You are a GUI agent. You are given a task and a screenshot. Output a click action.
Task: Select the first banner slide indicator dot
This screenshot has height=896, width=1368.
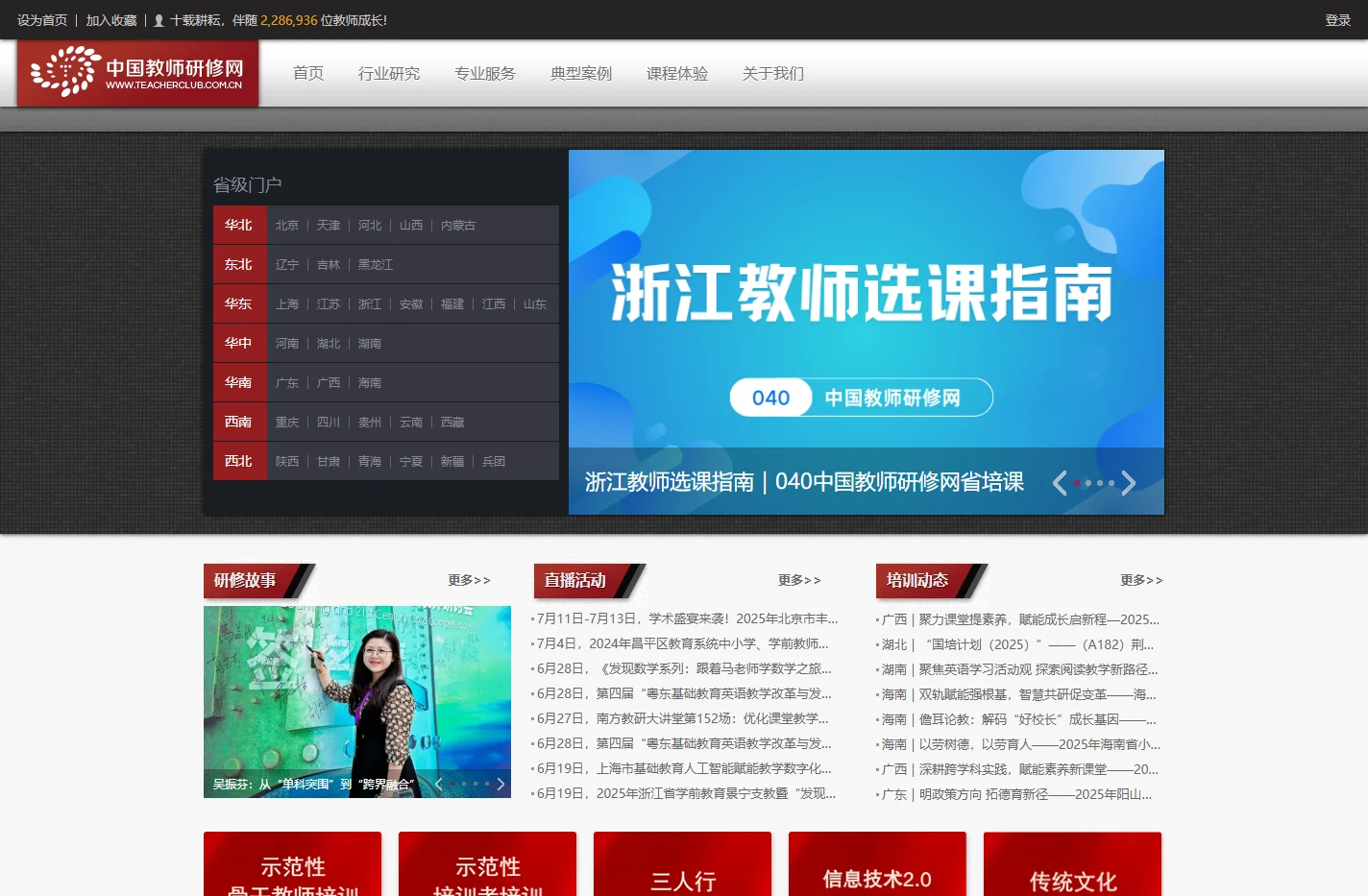(x=1077, y=483)
